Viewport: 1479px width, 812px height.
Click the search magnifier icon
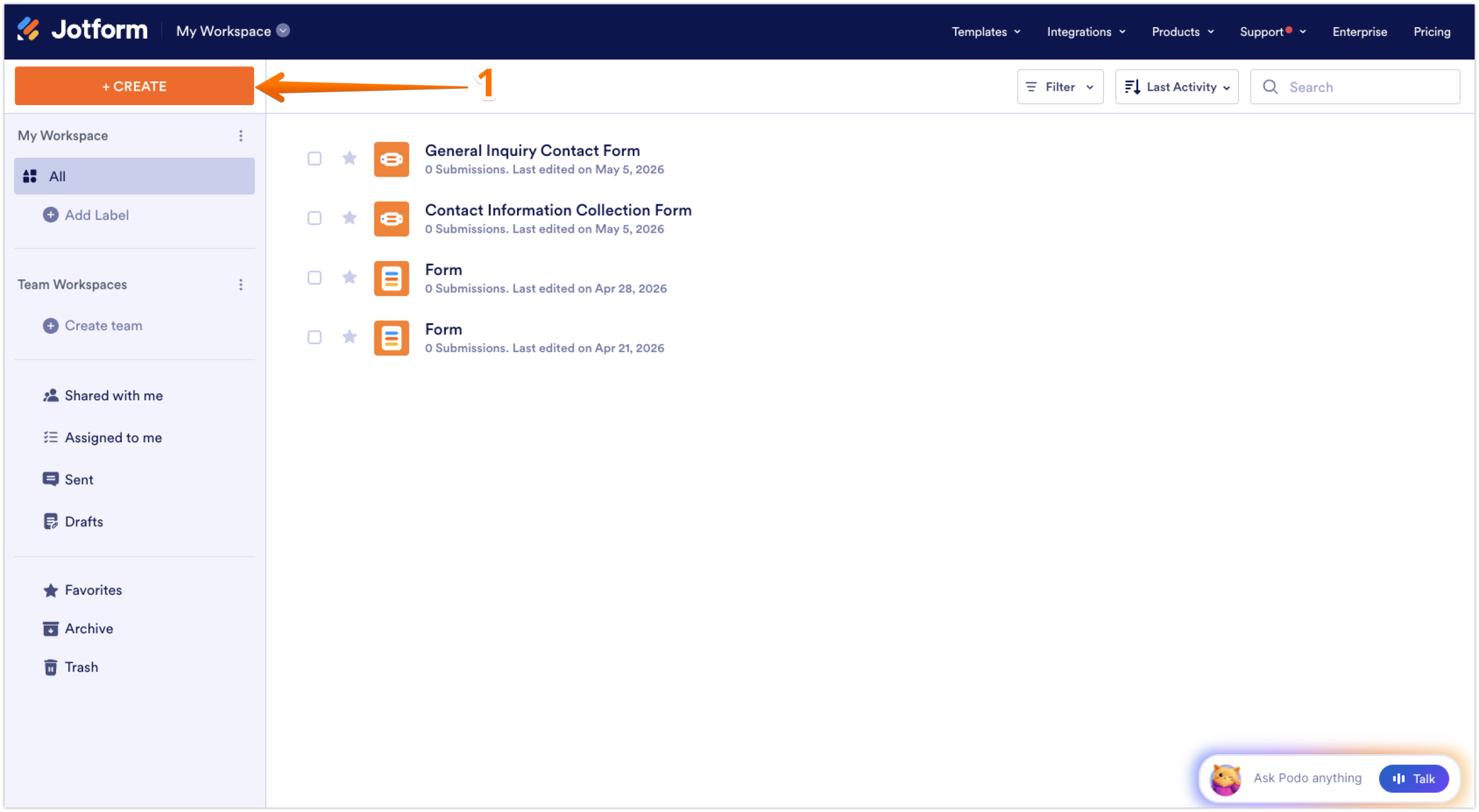point(1270,87)
